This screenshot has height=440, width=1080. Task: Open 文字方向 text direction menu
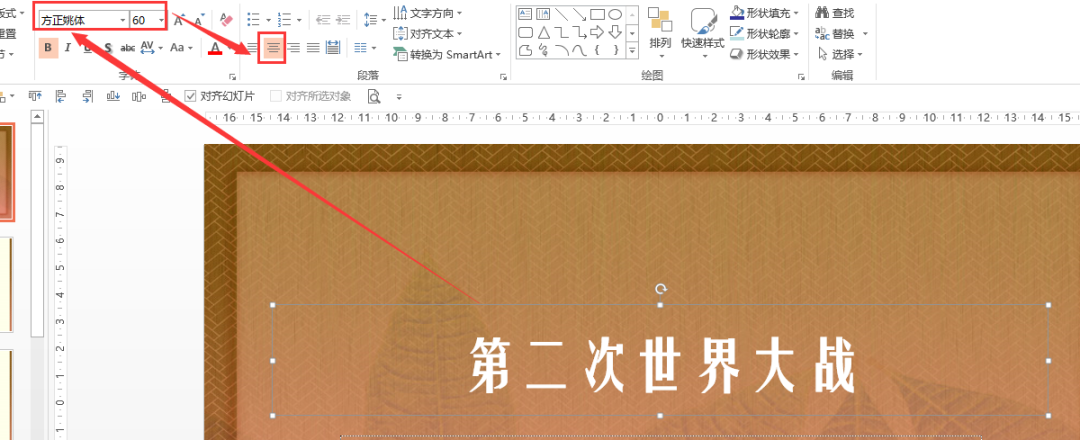point(428,13)
